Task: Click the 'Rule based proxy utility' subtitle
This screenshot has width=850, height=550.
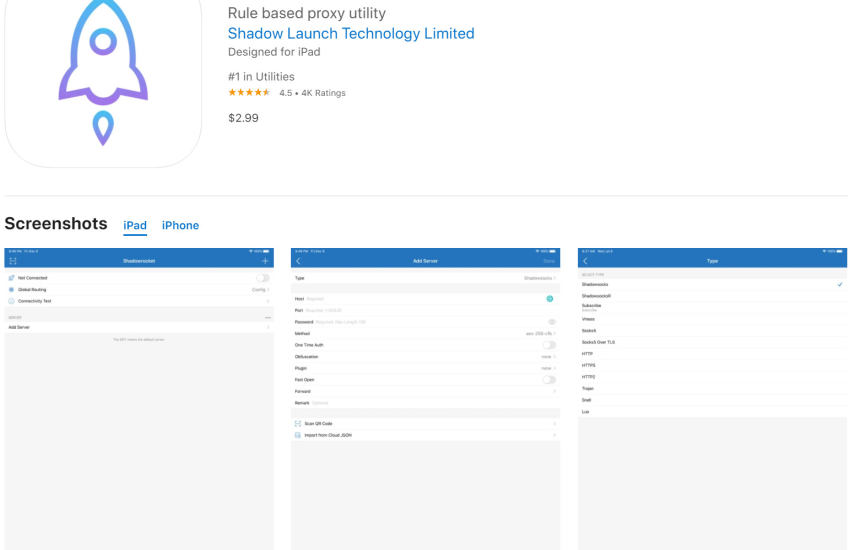Action: [x=307, y=13]
